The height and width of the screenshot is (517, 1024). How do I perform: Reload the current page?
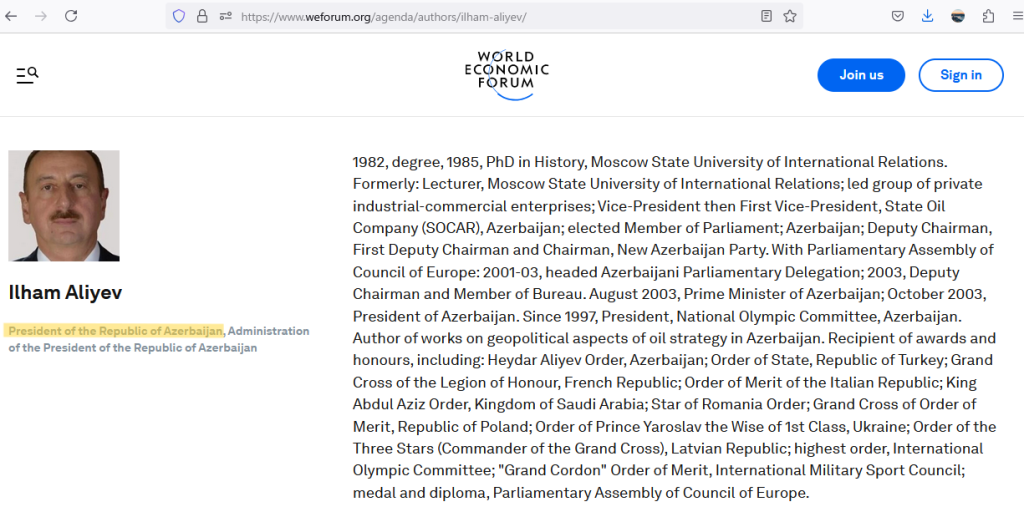point(71,16)
